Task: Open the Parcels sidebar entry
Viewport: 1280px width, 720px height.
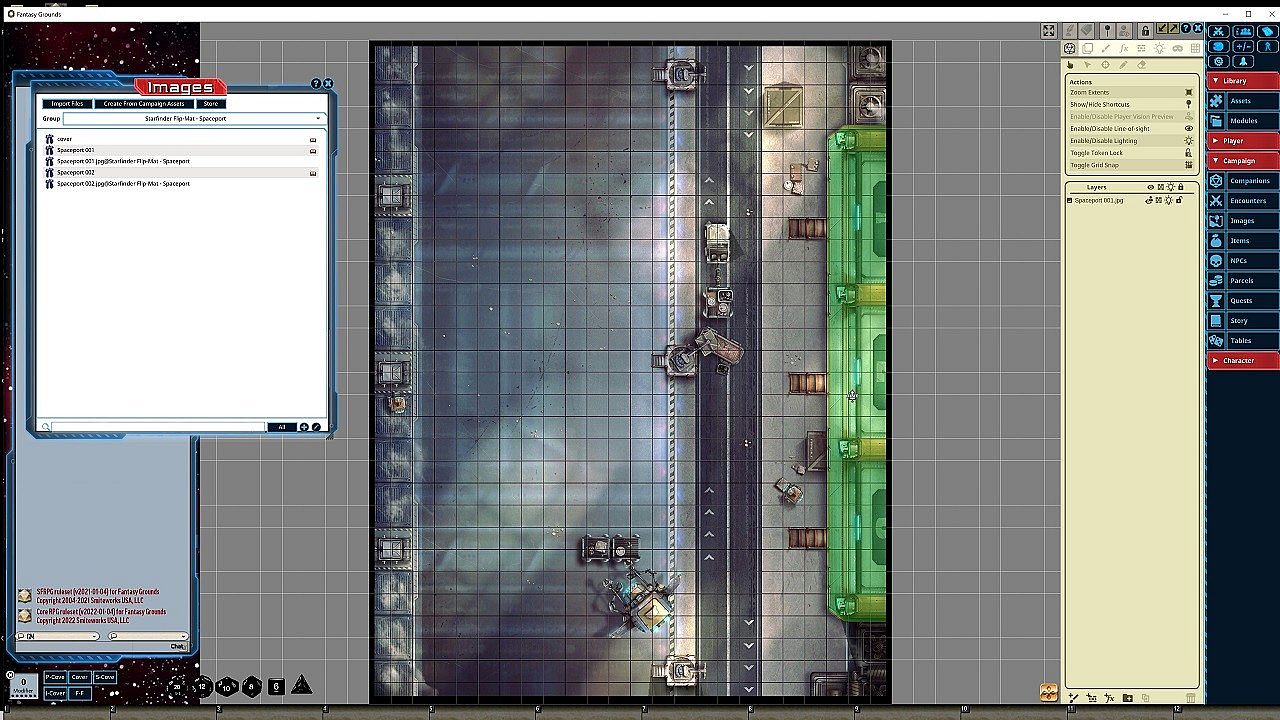Action: pyautogui.click(x=1243, y=281)
